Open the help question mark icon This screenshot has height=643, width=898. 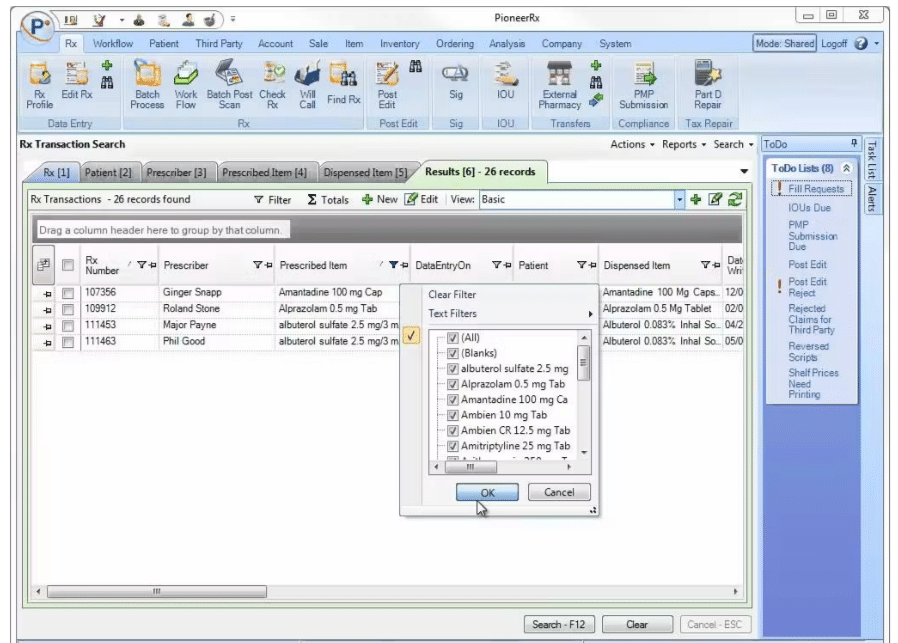860,44
